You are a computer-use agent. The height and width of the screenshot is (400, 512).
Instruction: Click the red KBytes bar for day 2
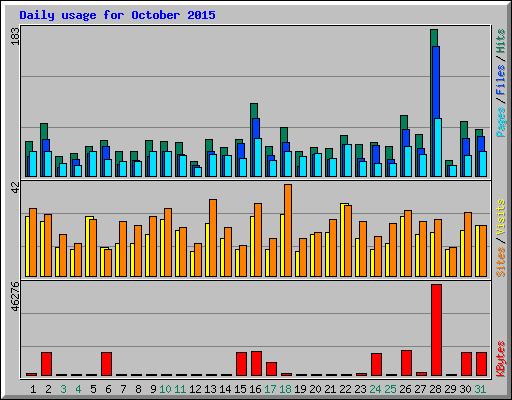point(46,364)
